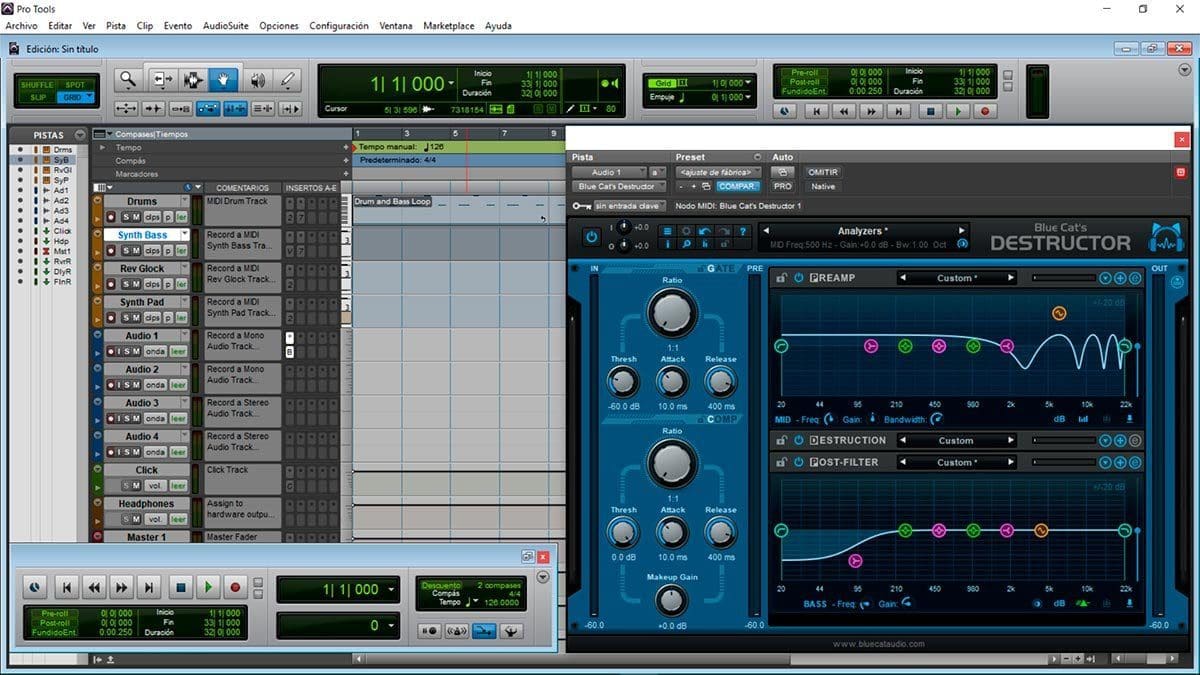This screenshot has width=1200, height=675.
Task: Select the Pencil tool
Action: [287, 80]
